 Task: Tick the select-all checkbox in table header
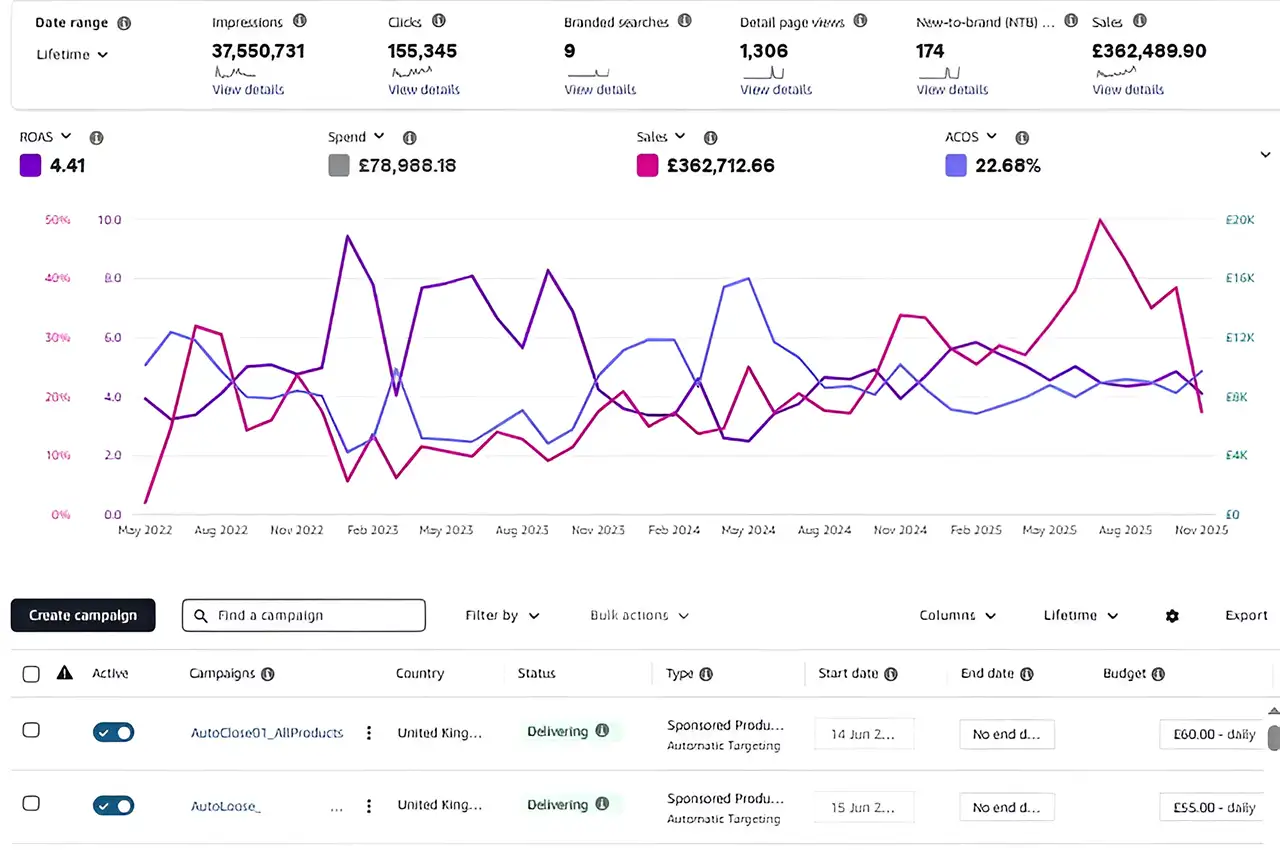(x=31, y=674)
